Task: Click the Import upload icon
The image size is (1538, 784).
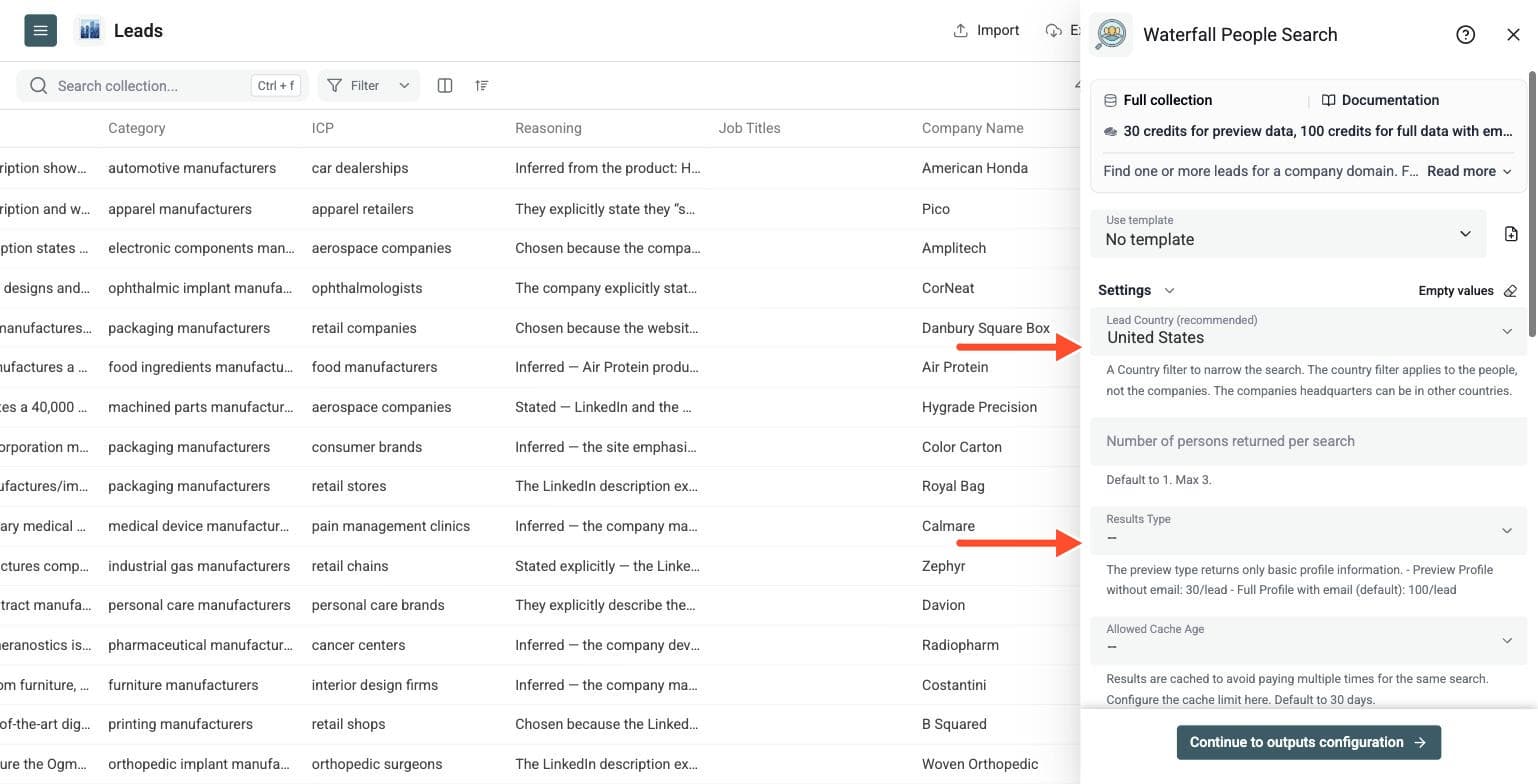Action: coord(960,31)
